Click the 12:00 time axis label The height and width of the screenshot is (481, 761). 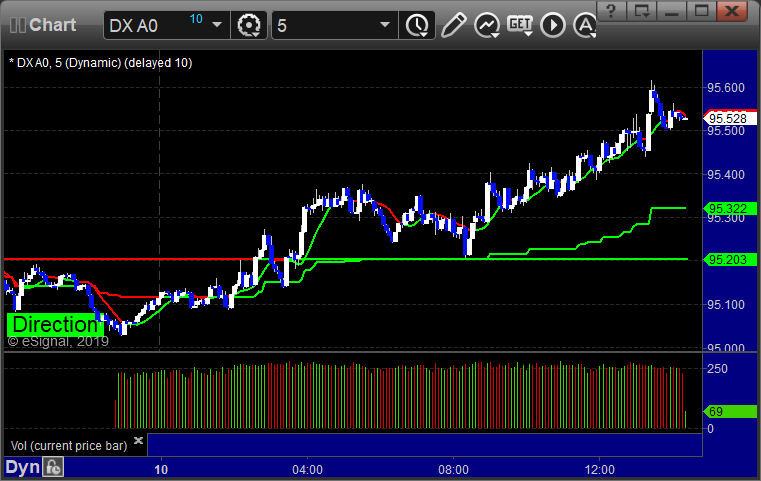599,470
